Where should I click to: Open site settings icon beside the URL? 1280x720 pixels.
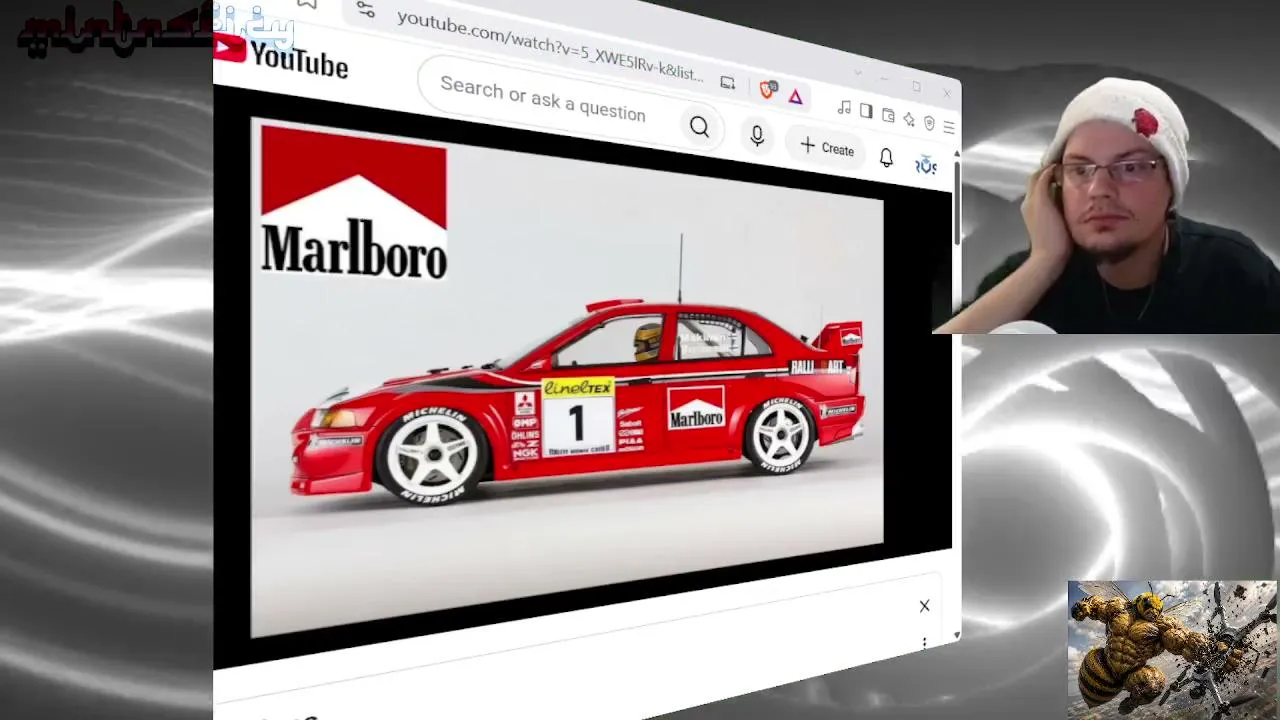(x=365, y=10)
